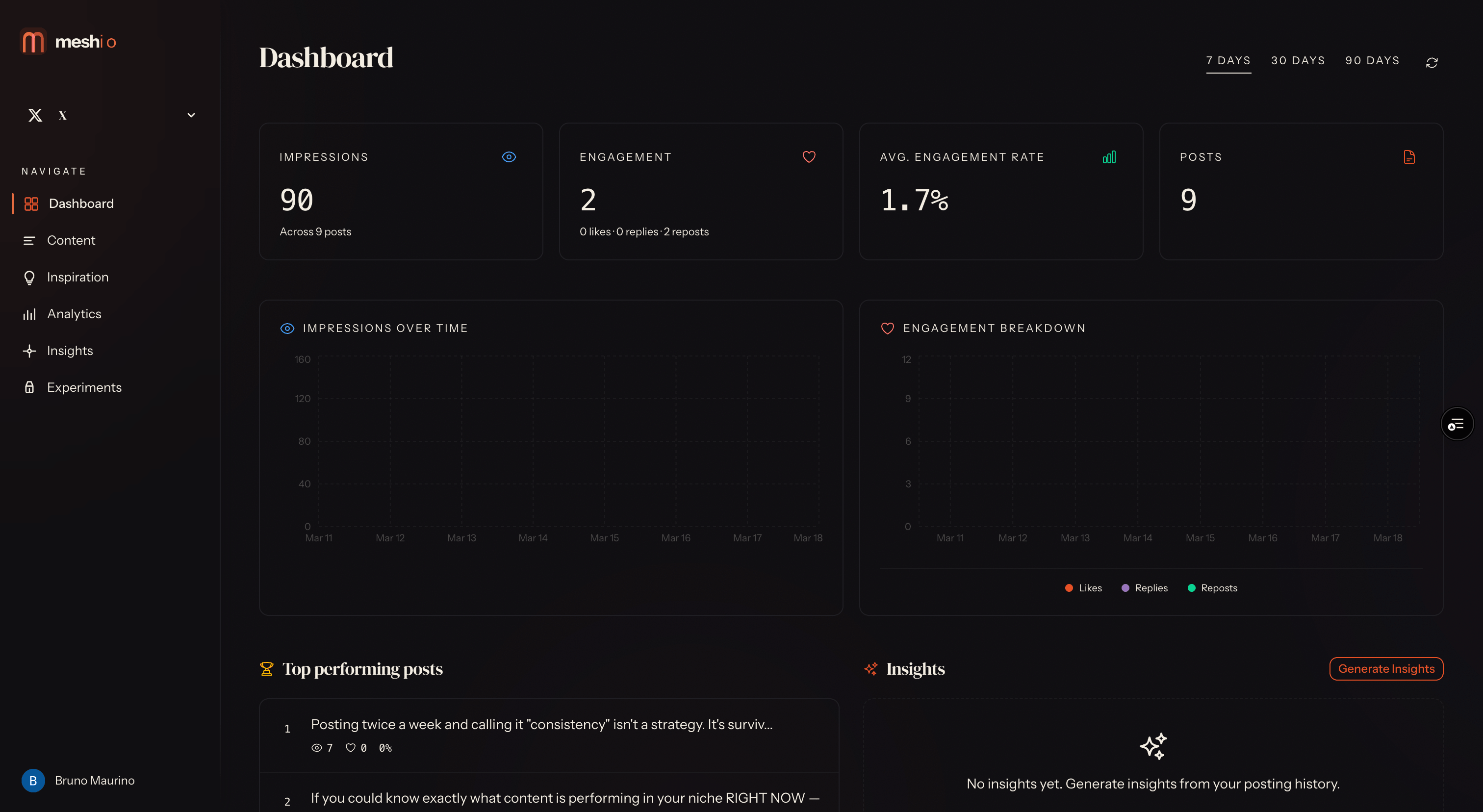
Task: Click the eye icon on Impressions card
Action: 509,156
